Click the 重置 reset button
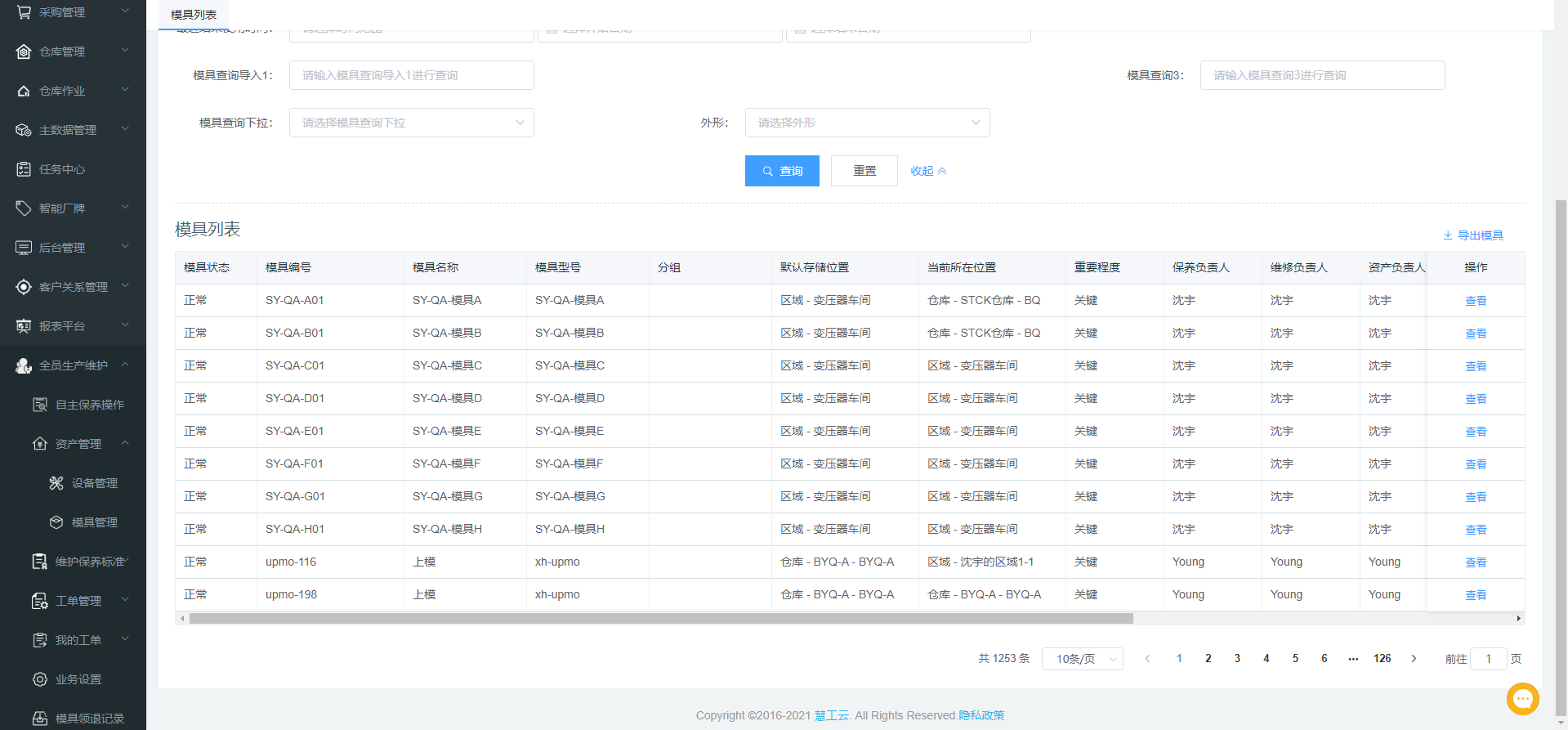This screenshot has height=730, width=1568. click(864, 171)
